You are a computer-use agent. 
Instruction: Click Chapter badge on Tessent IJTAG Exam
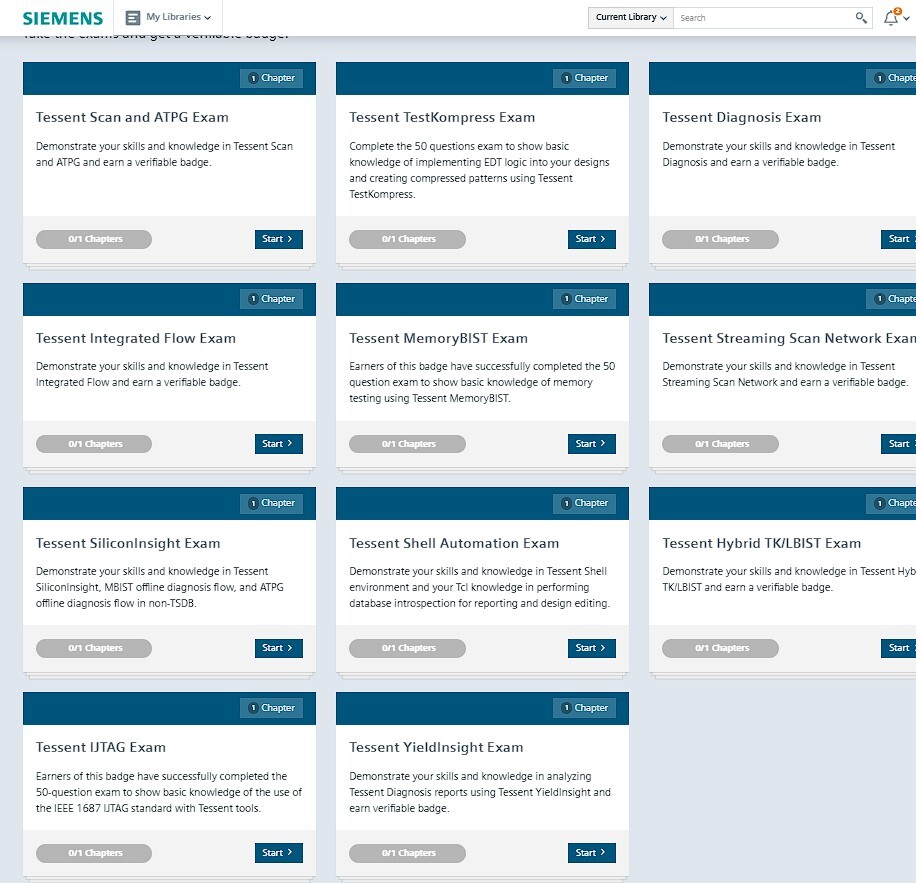pyautogui.click(x=272, y=708)
